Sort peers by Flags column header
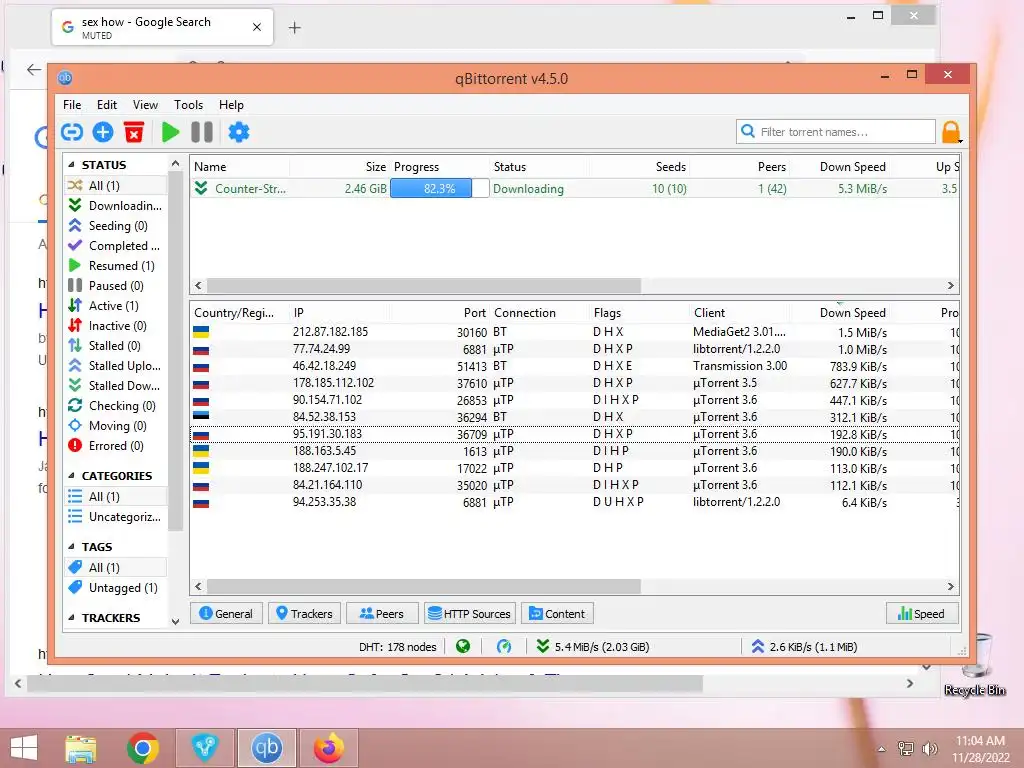The height and width of the screenshot is (768, 1024). click(607, 313)
